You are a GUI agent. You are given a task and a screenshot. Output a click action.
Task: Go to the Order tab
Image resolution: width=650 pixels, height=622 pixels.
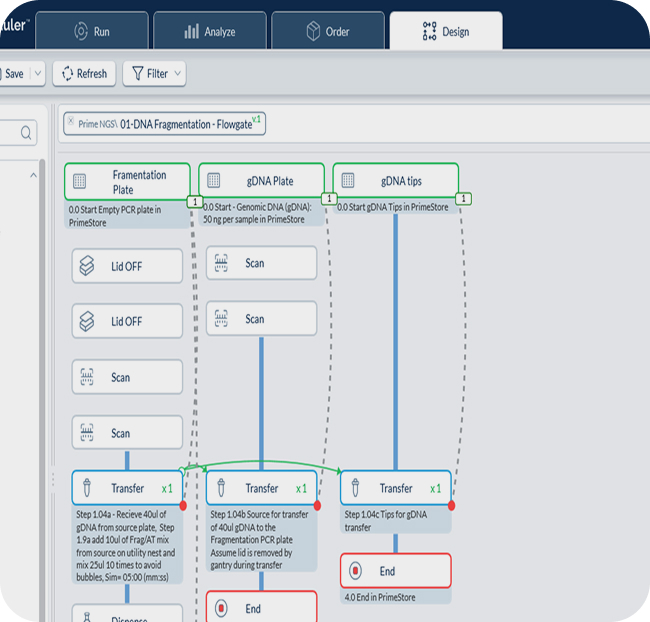(327, 31)
